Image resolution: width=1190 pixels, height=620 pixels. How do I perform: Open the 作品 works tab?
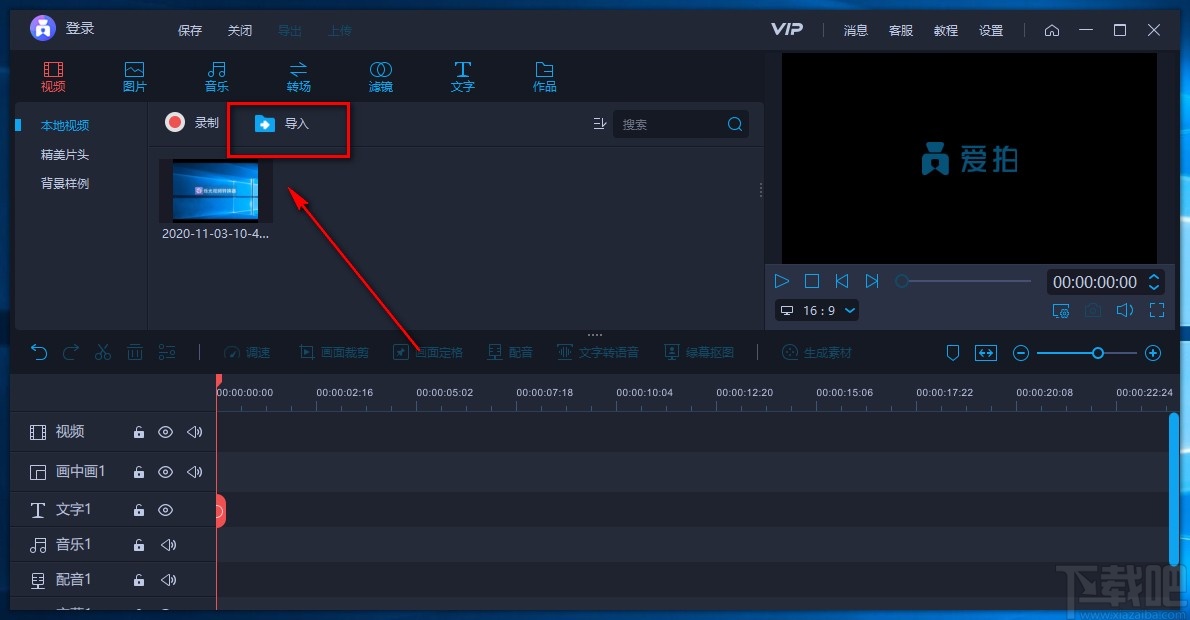(x=544, y=77)
